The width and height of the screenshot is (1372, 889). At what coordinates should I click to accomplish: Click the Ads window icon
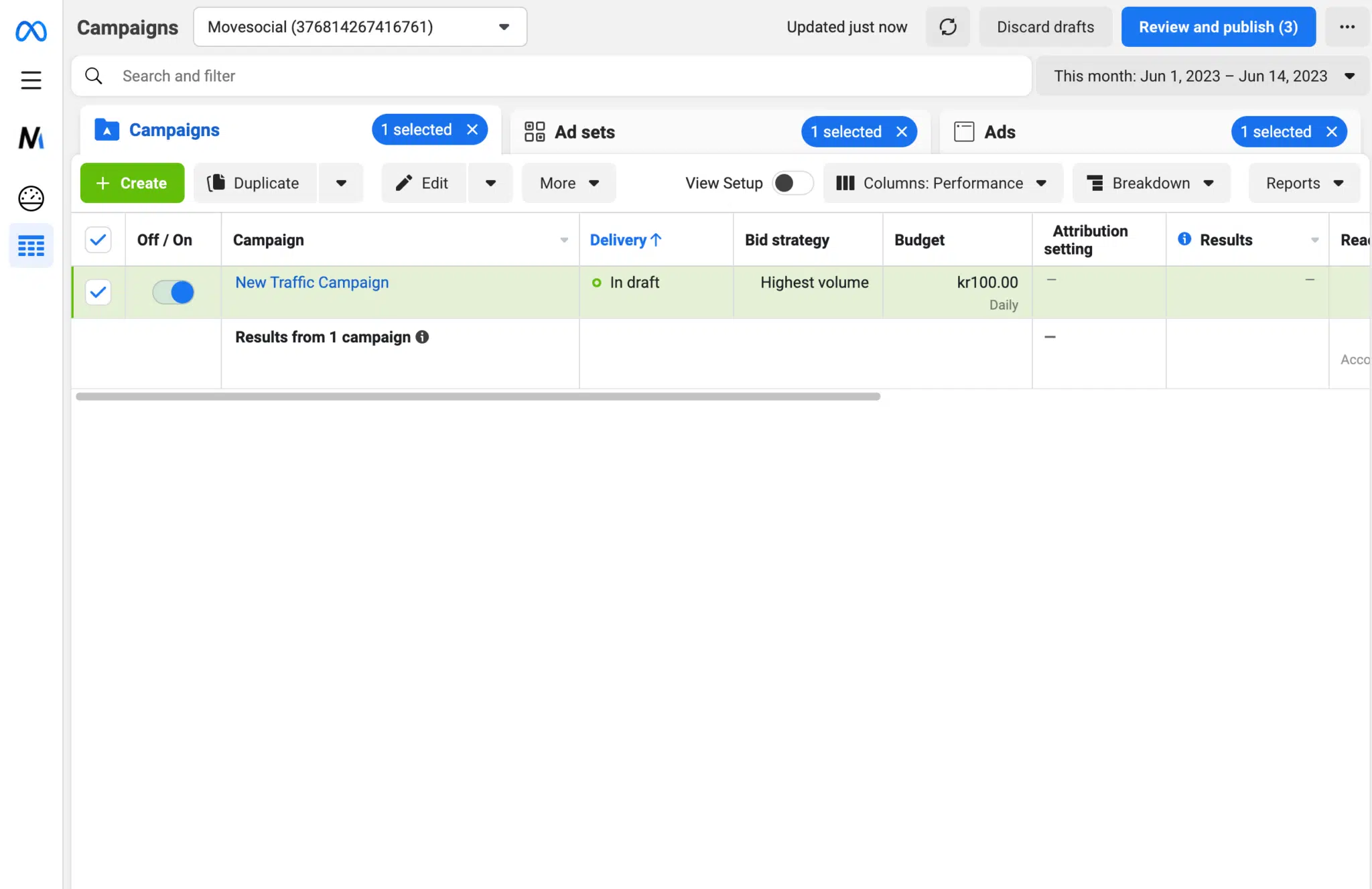coord(964,132)
